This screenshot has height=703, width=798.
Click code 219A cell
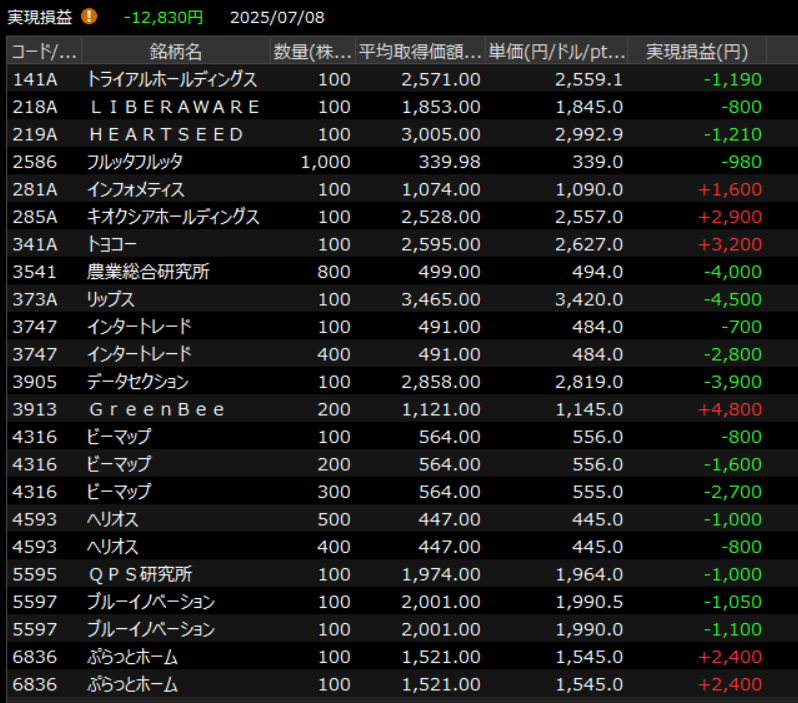coord(35,134)
